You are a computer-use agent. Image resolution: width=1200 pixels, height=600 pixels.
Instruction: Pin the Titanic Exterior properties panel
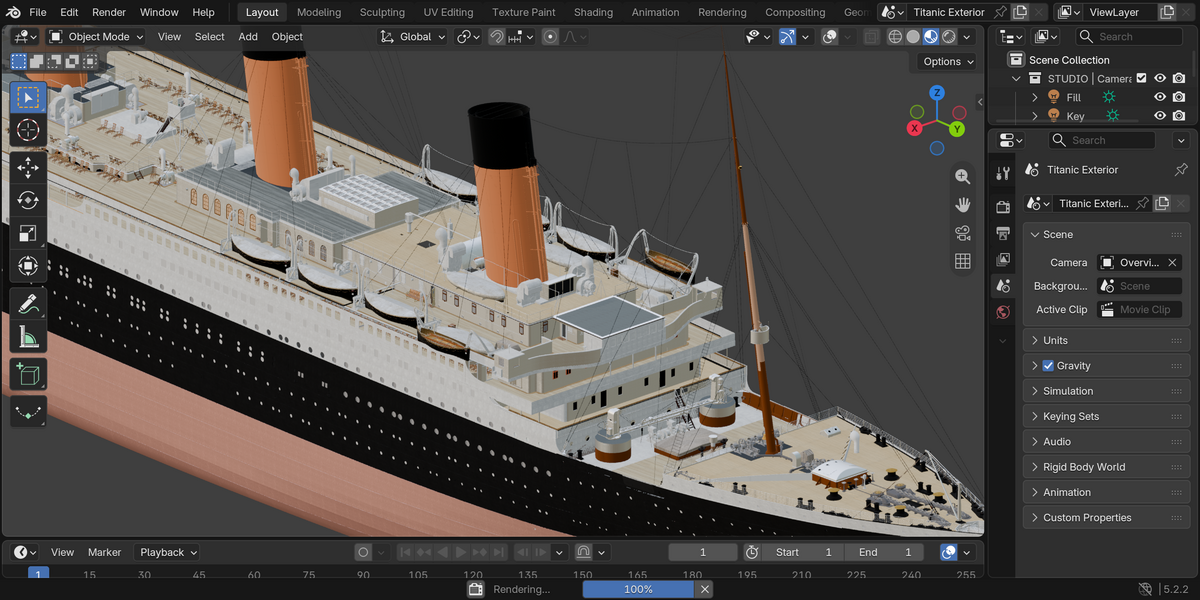click(1181, 170)
